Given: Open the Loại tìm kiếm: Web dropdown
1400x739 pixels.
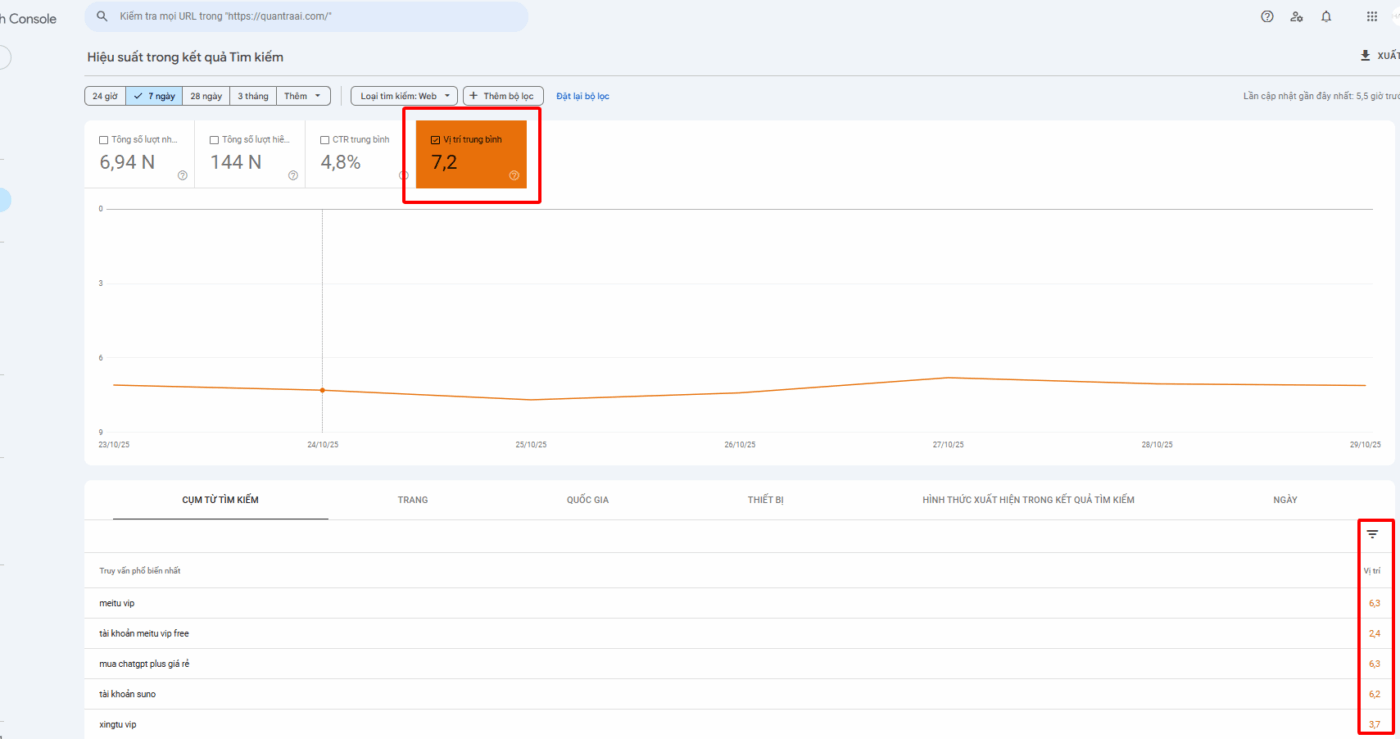Looking at the screenshot, I should click(404, 96).
